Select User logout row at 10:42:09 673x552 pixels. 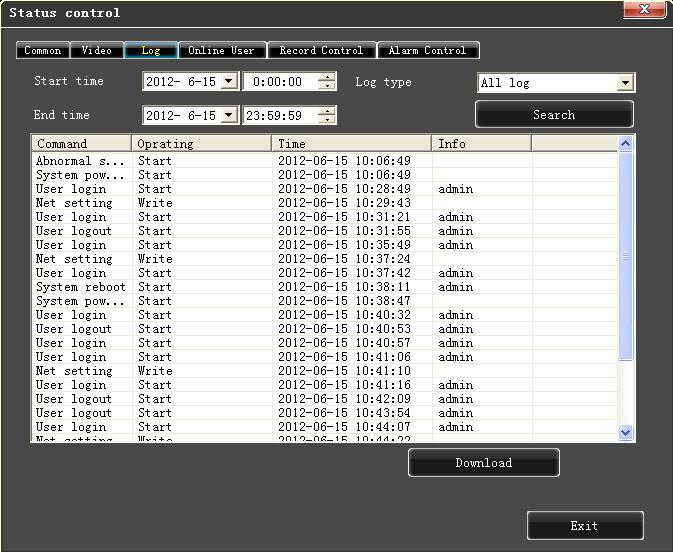(324, 399)
